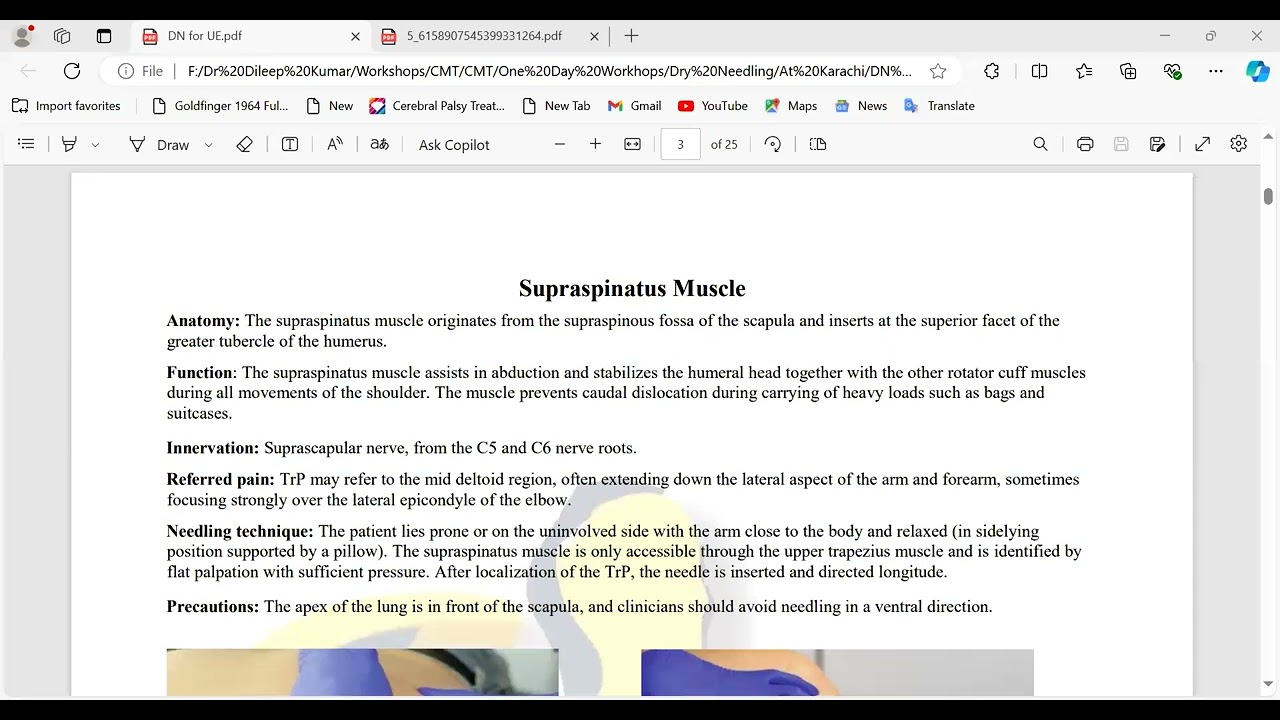Open the New Tab bookmark
The width and height of the screenshot is (1280, 720).
pyautogui.click(x=557, y=106)
